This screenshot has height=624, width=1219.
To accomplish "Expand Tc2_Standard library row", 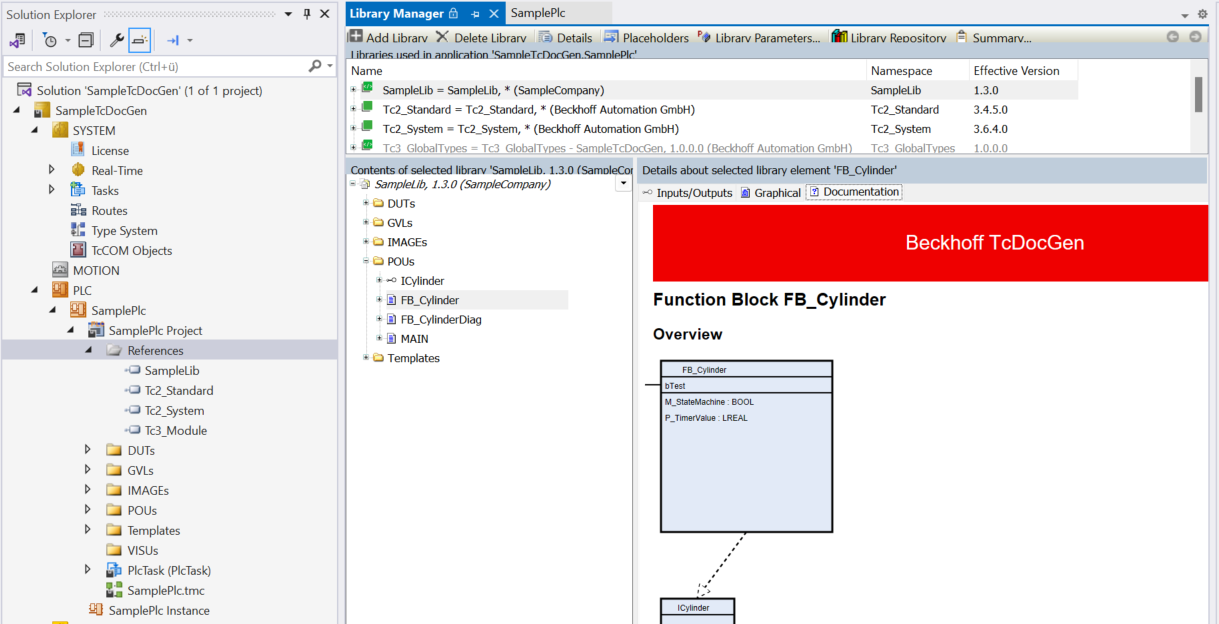I will pos(353,109).
